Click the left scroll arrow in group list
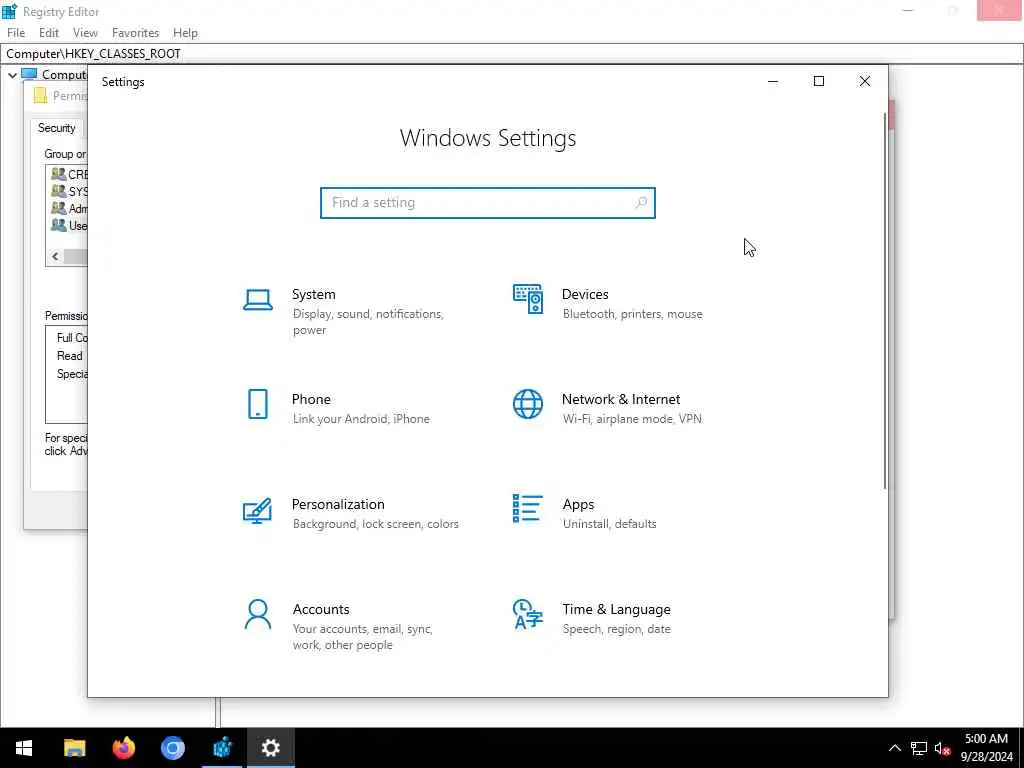This screenshot has width=1024, height=768. [x=56, y=257]
